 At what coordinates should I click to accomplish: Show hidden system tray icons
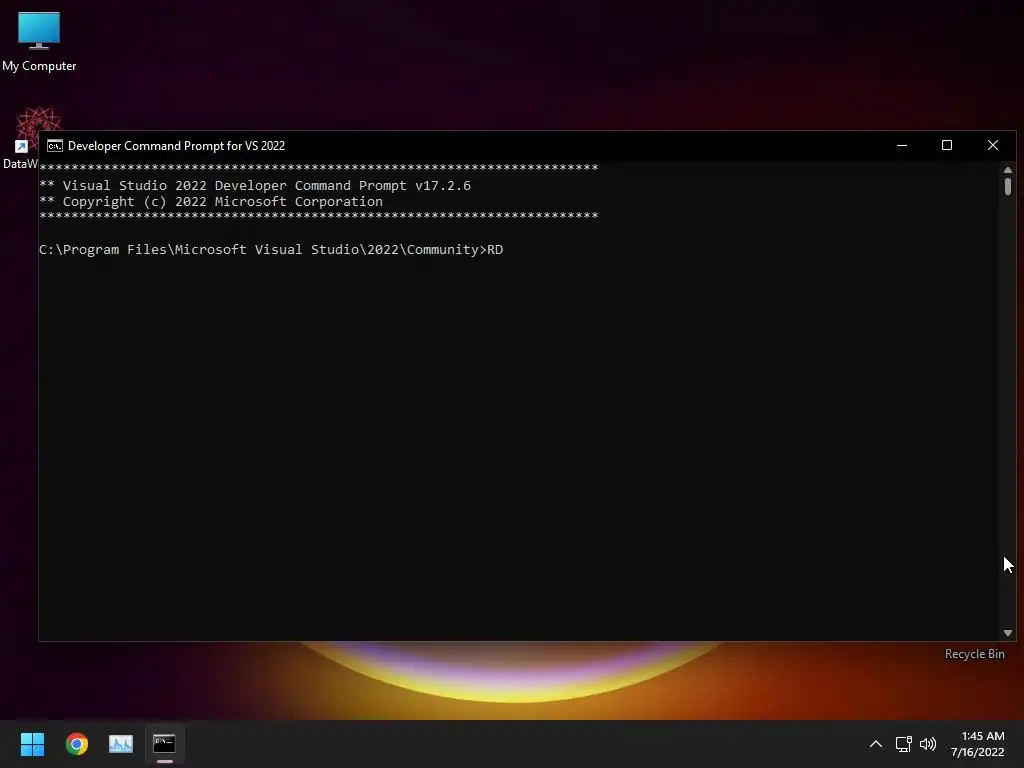876,744
